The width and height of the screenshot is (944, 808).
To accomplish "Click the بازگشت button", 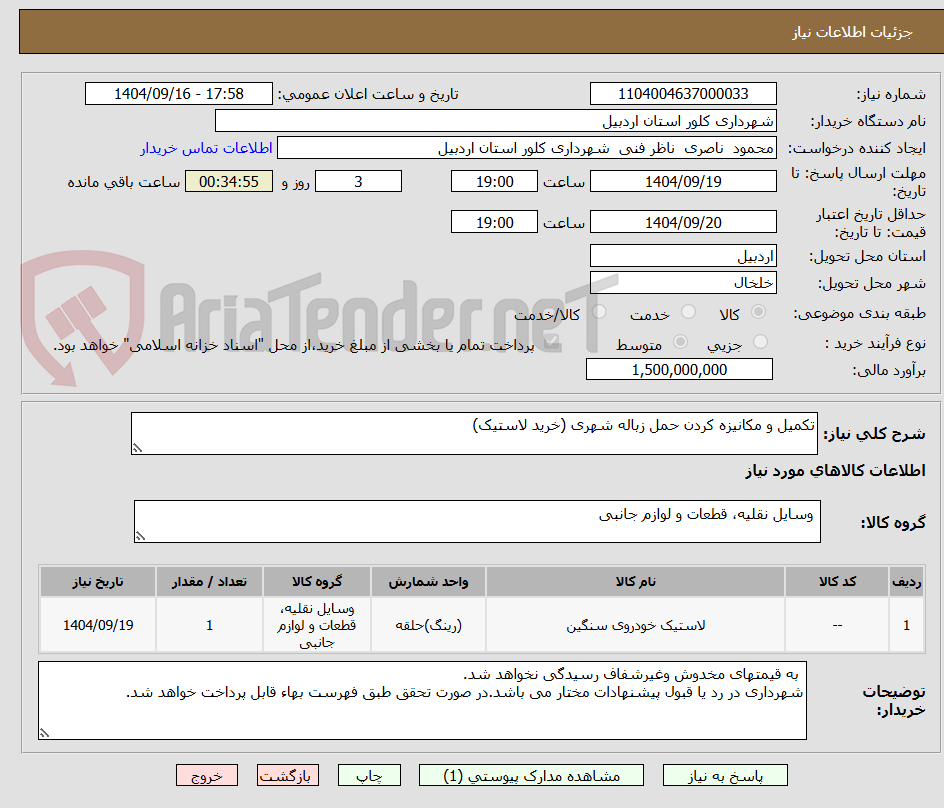I will point(288,775).
